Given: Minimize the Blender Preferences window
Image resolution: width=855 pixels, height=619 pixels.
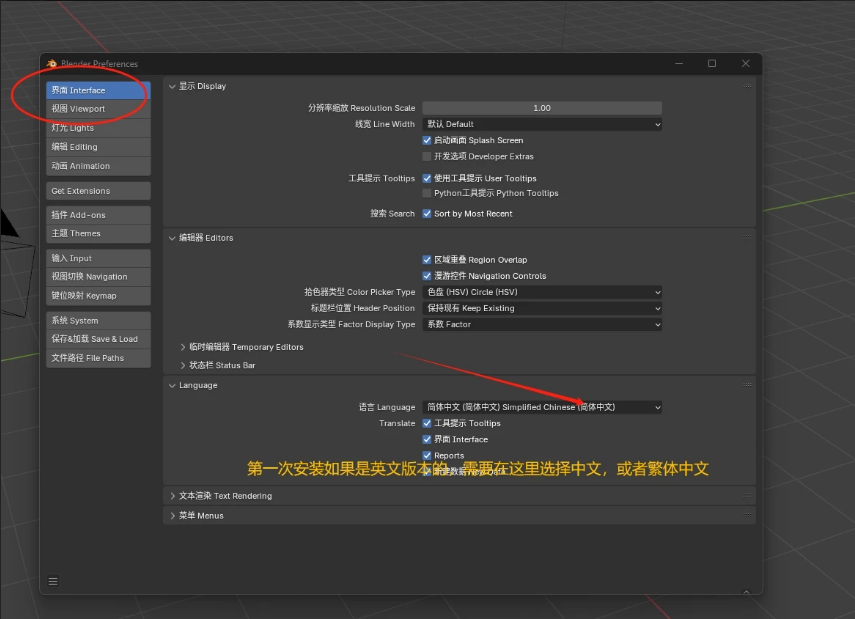Looking at the screenshot, I should (679, 64).
